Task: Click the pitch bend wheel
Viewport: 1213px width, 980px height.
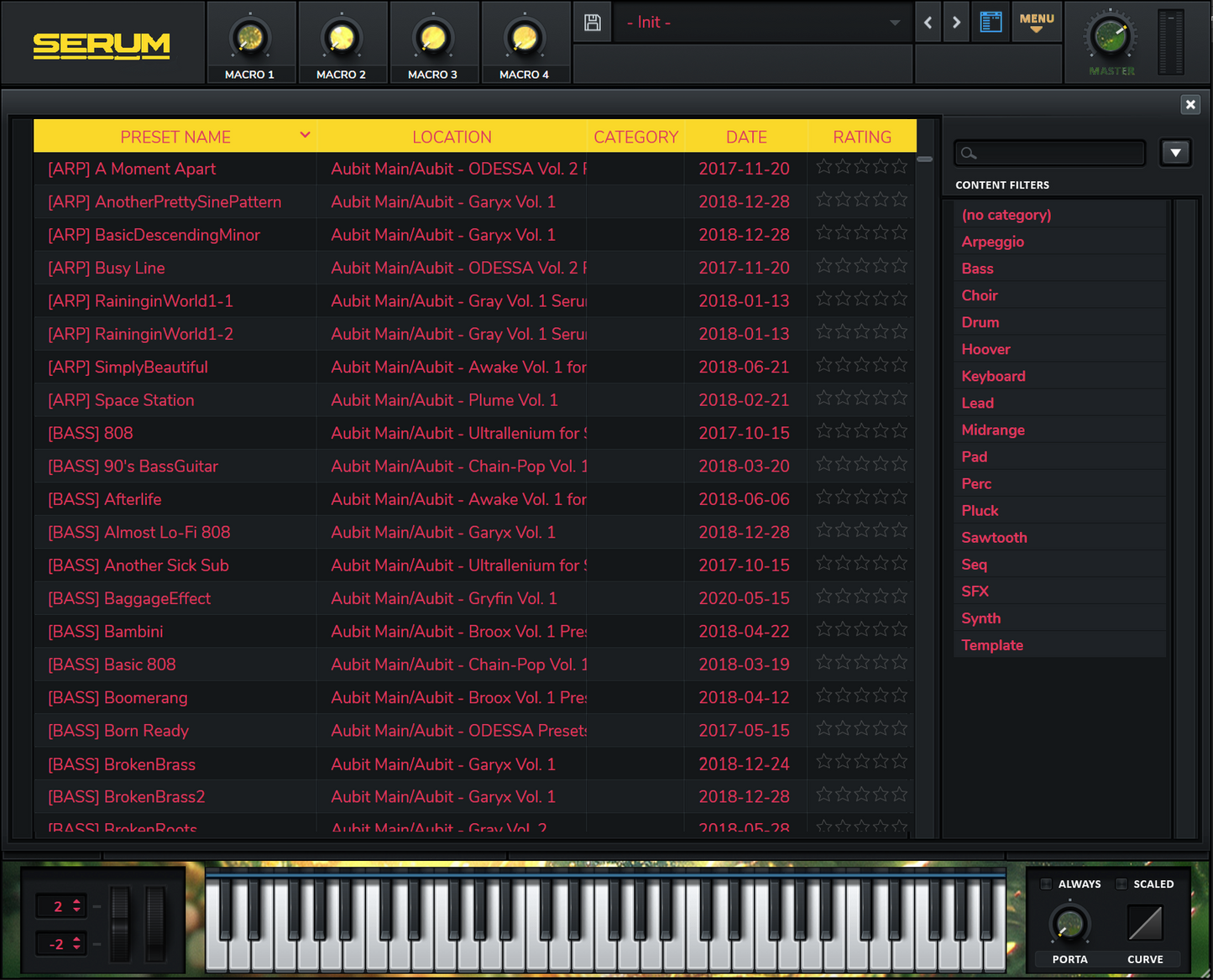Action: tap(120, 923)
